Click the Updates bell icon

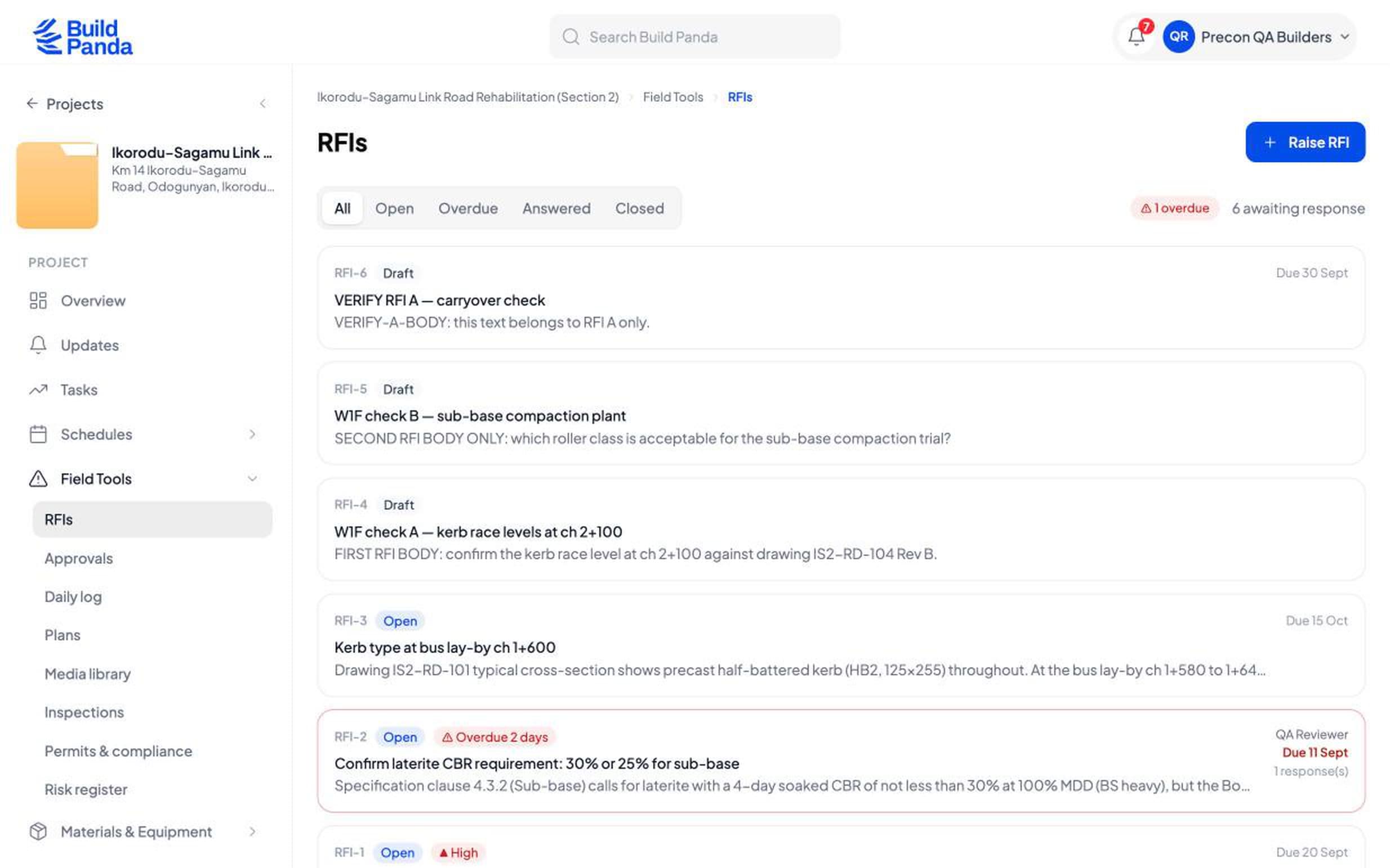pos(38,345)
